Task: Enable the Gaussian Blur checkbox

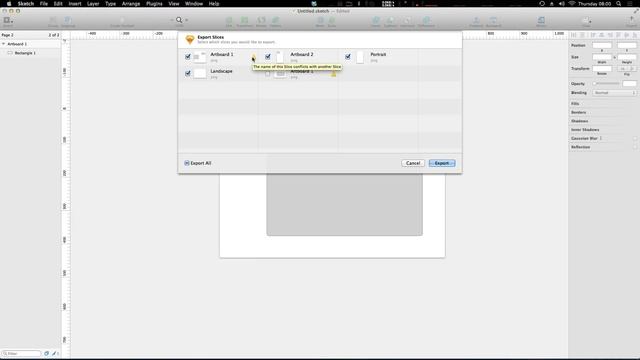Action: click(635, 138)
